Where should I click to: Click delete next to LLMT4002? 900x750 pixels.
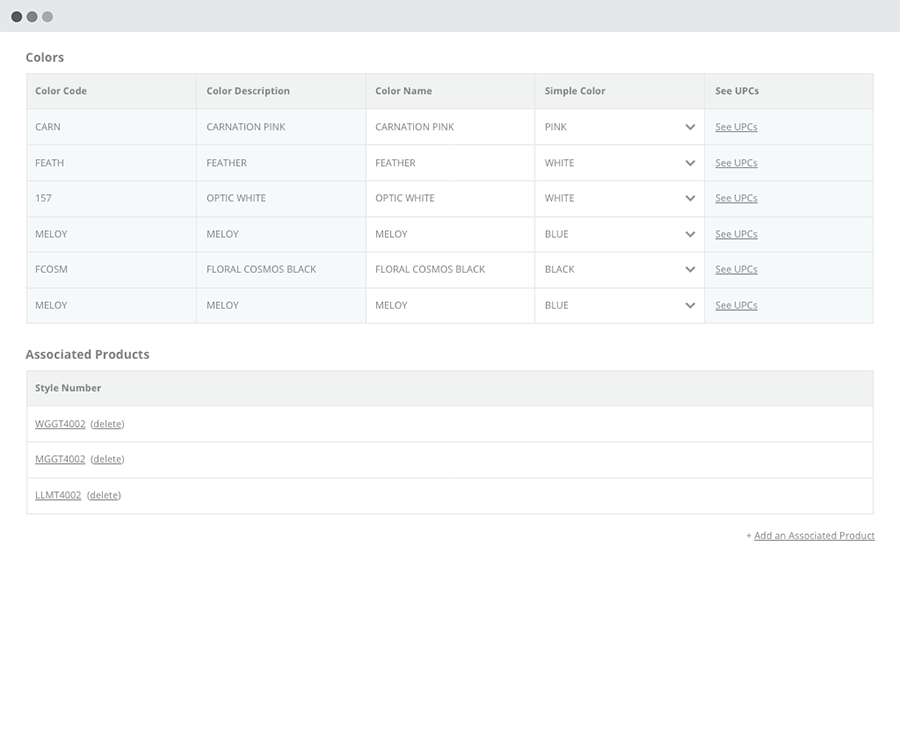[x=104, y=495]
